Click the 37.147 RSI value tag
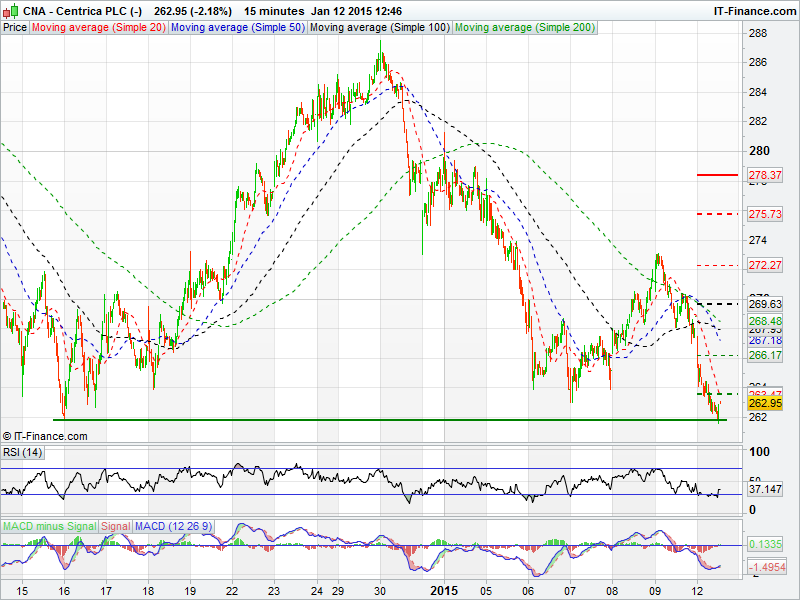The width and height of the screenshot is (800, 600). click(764, 490)
